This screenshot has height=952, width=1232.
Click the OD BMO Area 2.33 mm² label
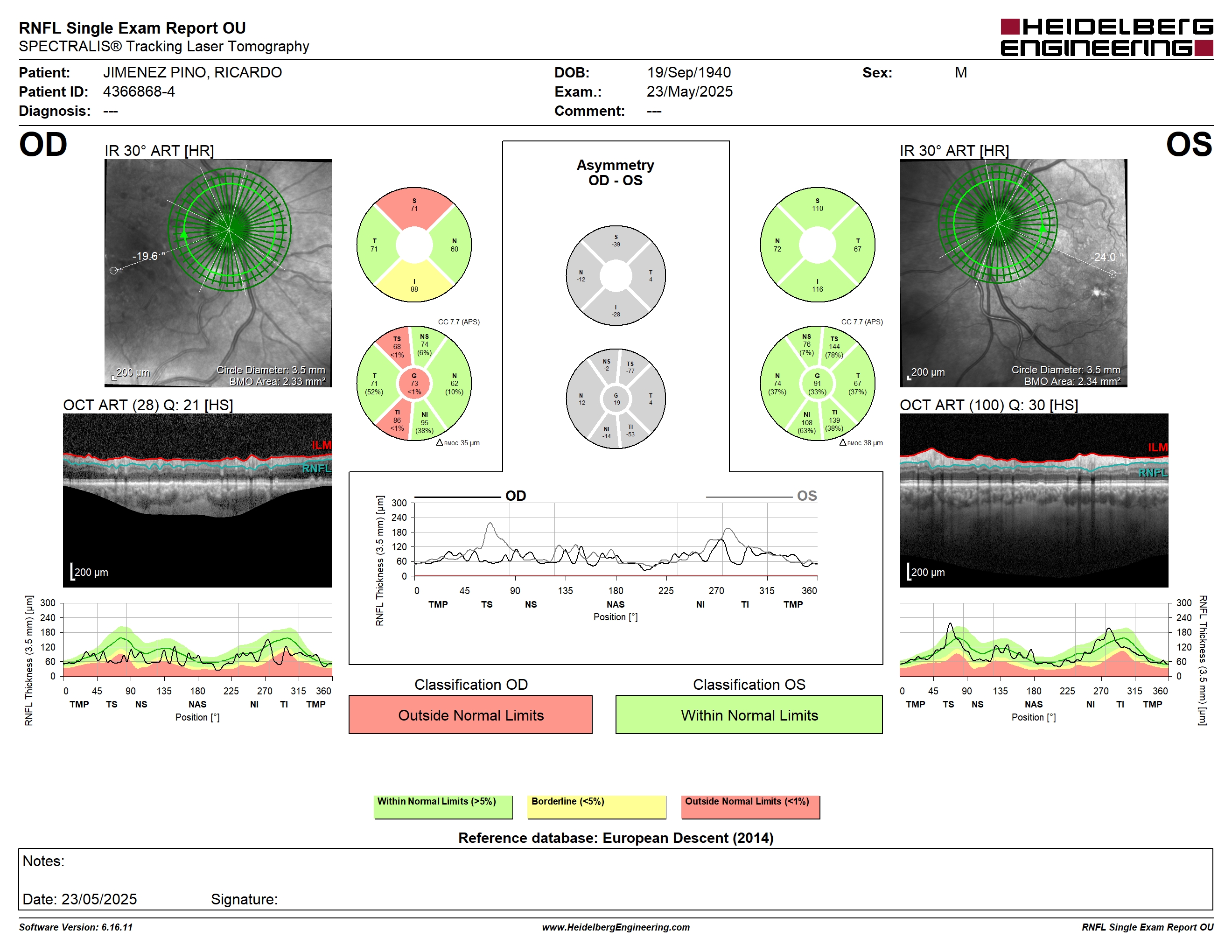click(x=278, y=381)
